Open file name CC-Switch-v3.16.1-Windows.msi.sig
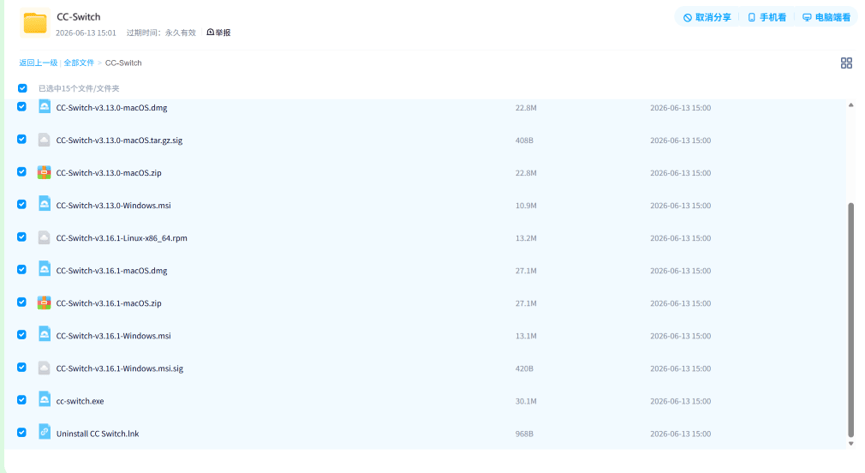This screenshot has height=473, width=865. (x=120, y=368)
